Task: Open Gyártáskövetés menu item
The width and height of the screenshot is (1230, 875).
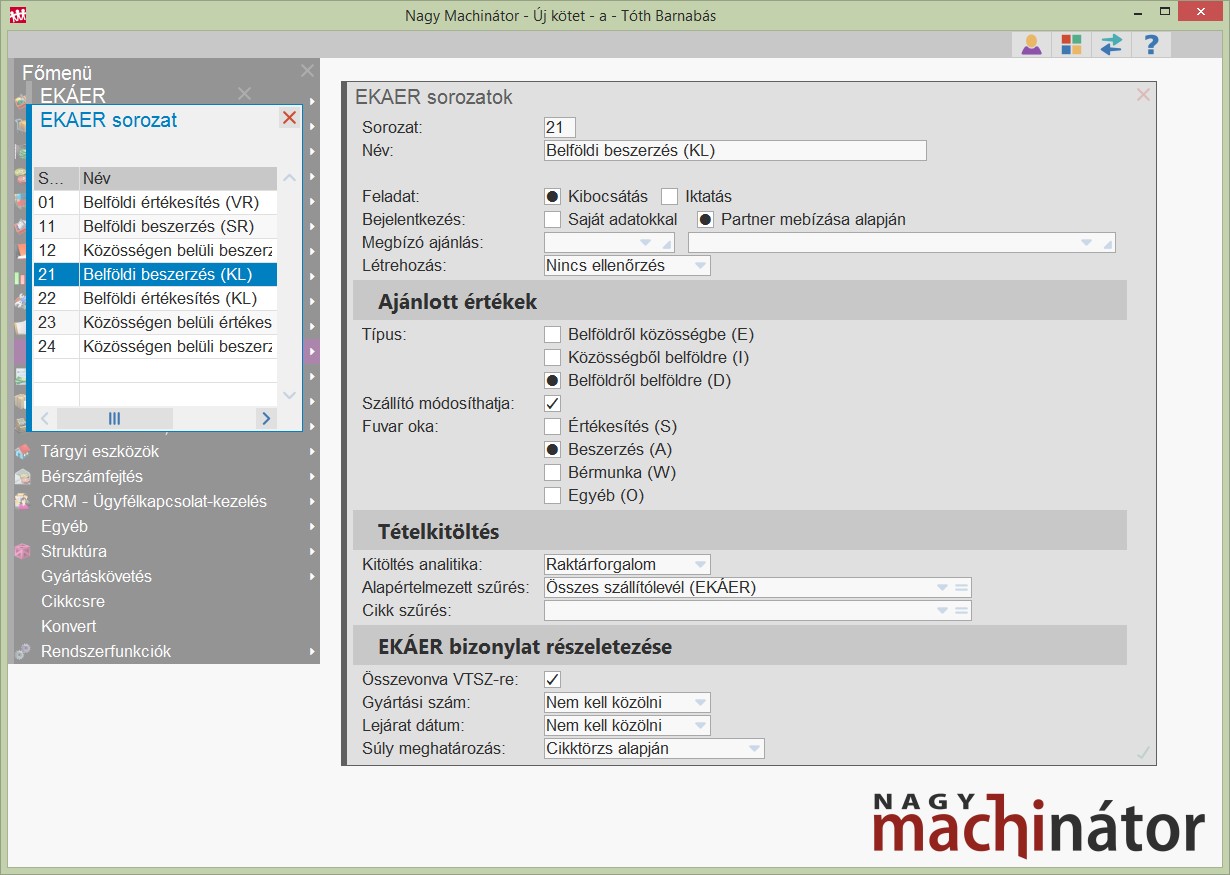Action: [96, 577]
